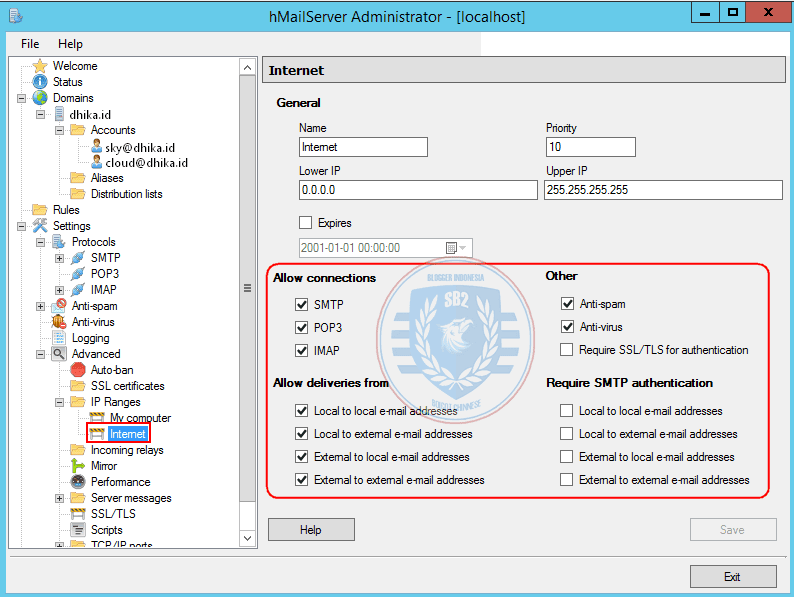The height and width of the screenshot is (597, 794).
Task: Click the SSL/TLS barrier icon
Action: pos(77,514)
